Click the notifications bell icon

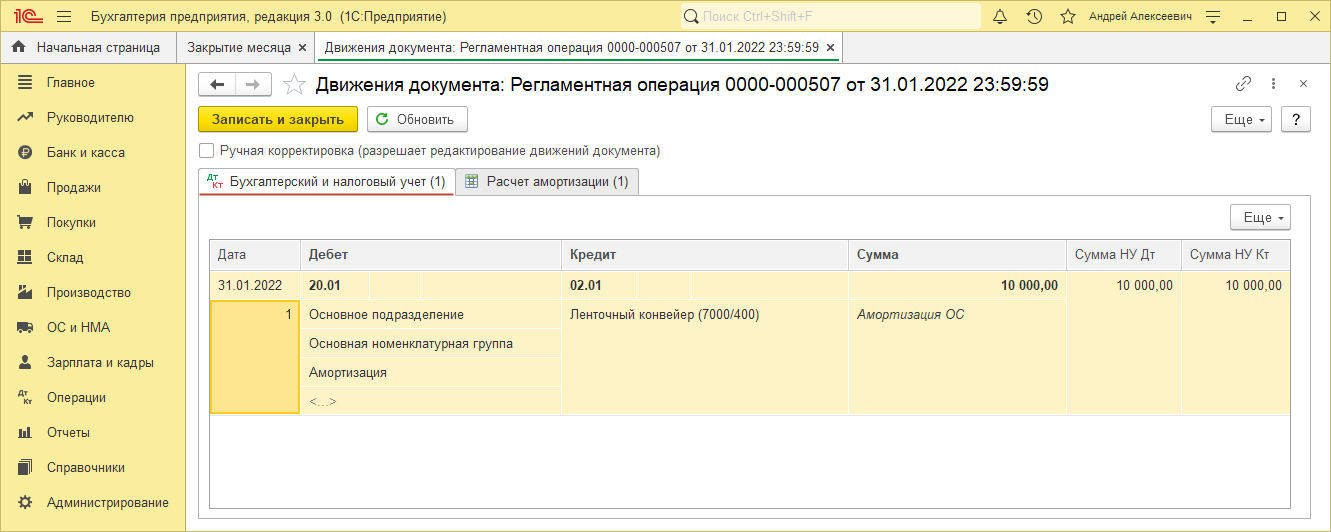tap(1000, 17)
